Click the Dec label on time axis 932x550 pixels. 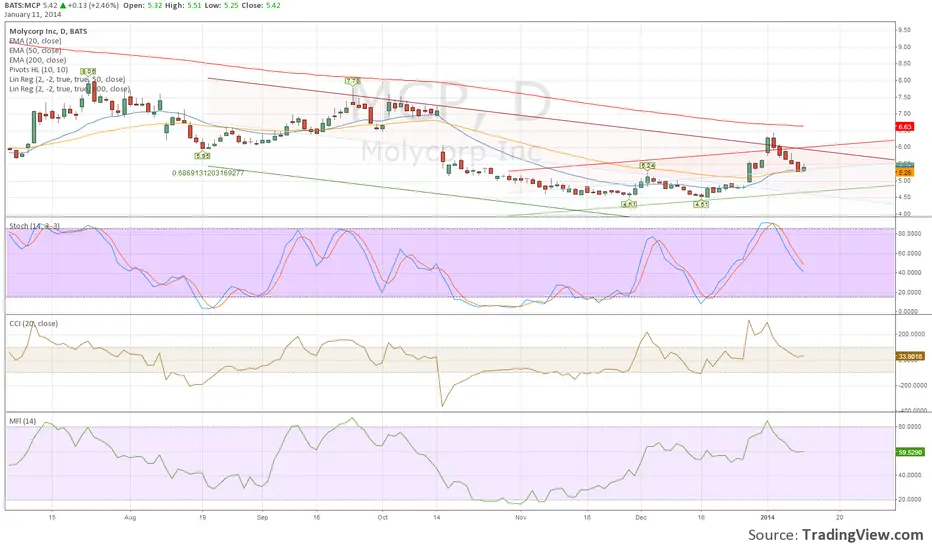pyautogui.click(x=641, y=518)
